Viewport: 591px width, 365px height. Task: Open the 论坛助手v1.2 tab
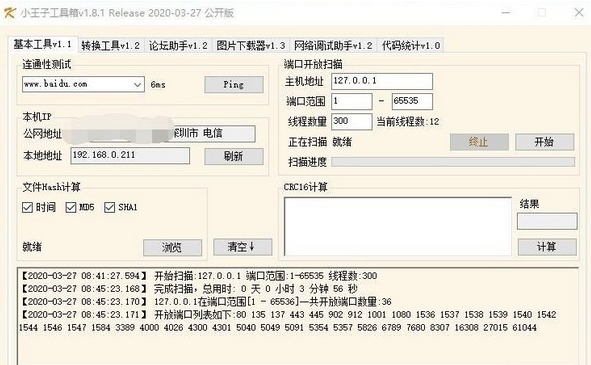(178, 46)
